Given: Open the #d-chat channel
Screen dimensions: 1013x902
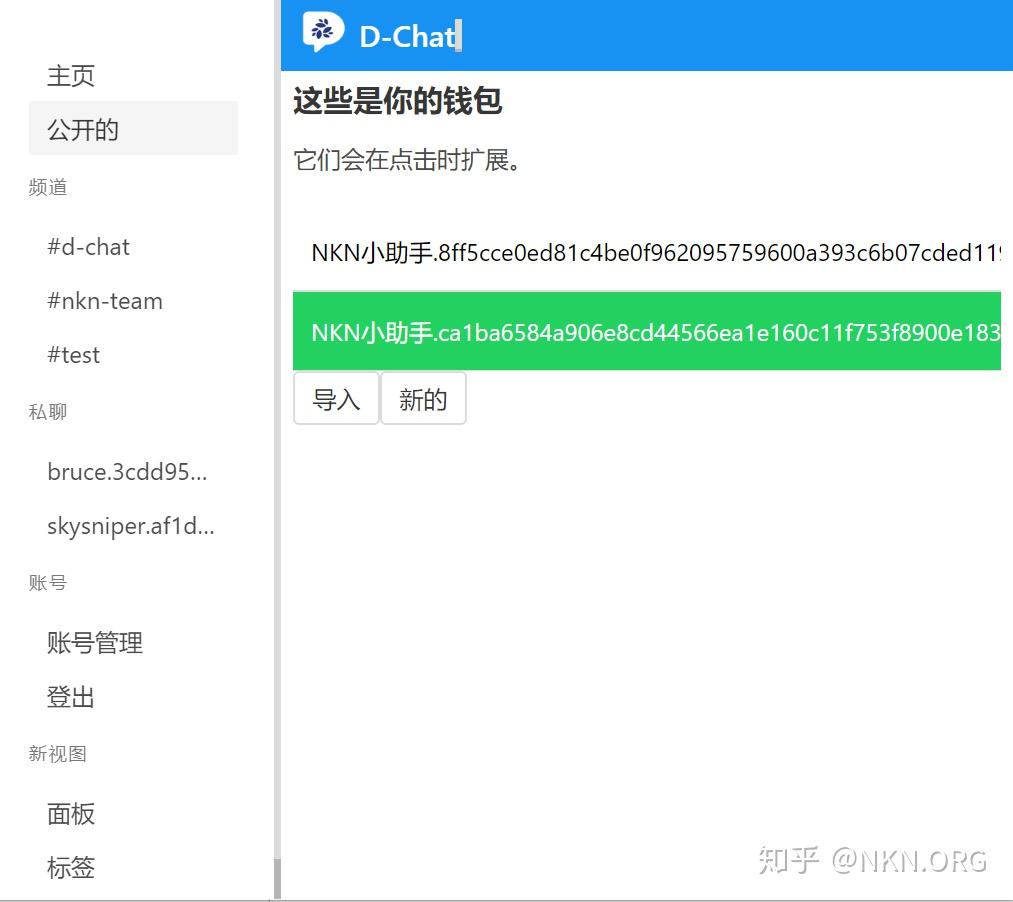Looking at the screenshot, I should [89, 247].
